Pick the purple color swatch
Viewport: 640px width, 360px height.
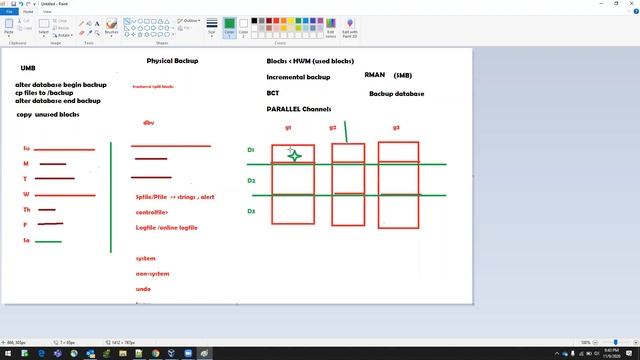pyautogui.click(x=320, y=20)
